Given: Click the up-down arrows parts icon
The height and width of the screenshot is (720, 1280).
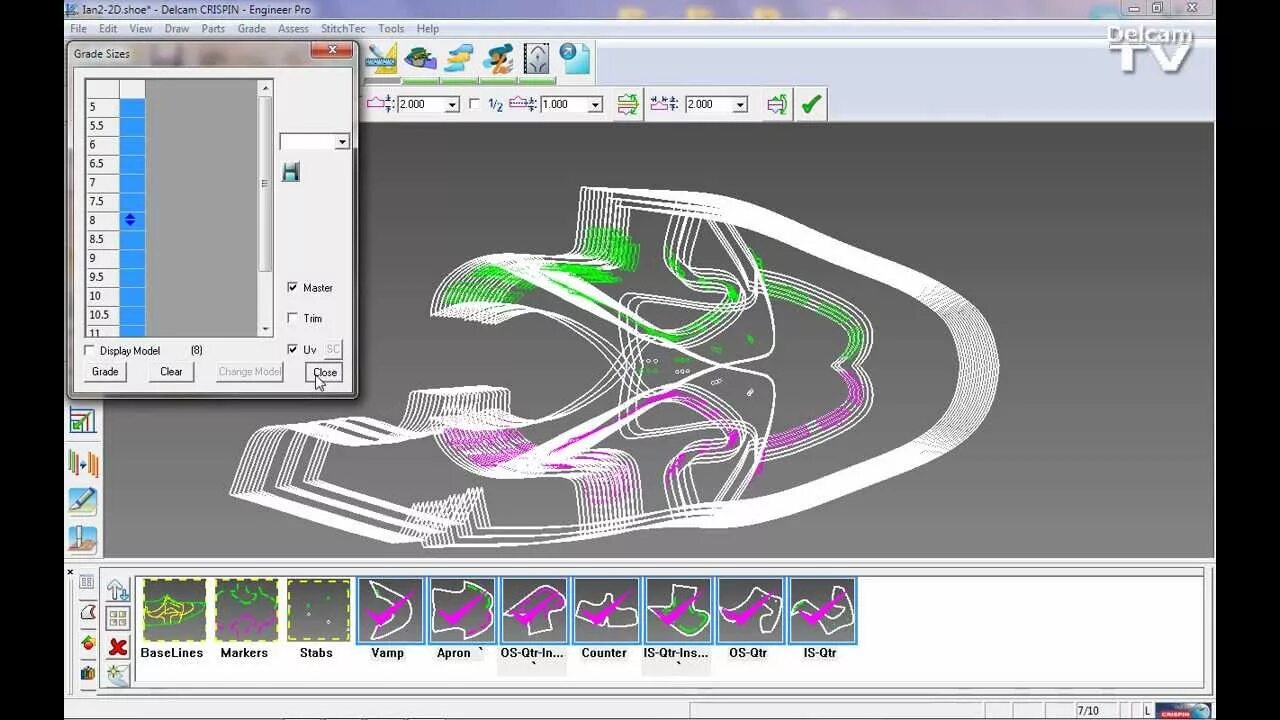Looking at the screenshot, I should tap(118, 590).
